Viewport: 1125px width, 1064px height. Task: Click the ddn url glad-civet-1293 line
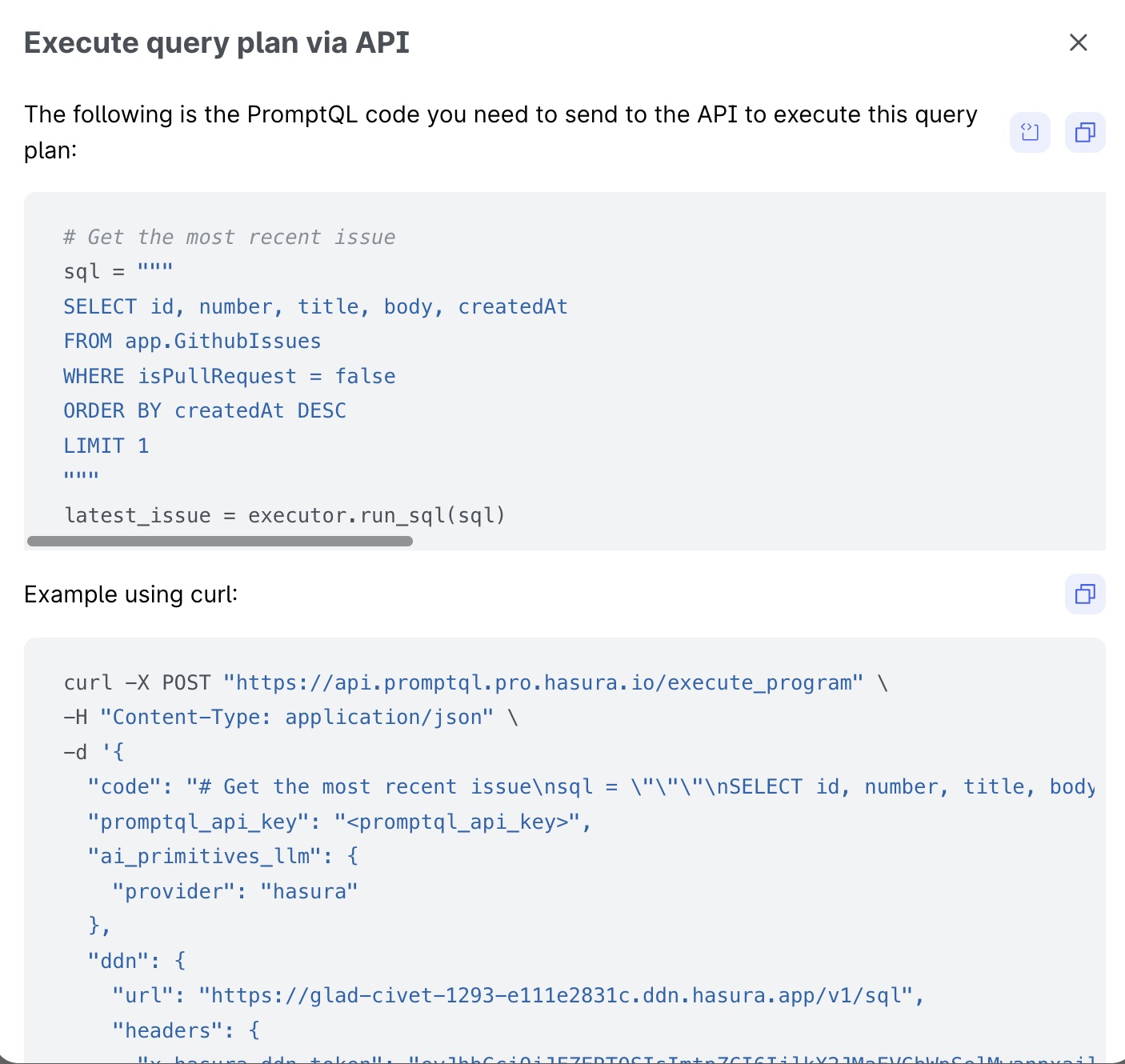pyautogui.click(x=518, y=995)
